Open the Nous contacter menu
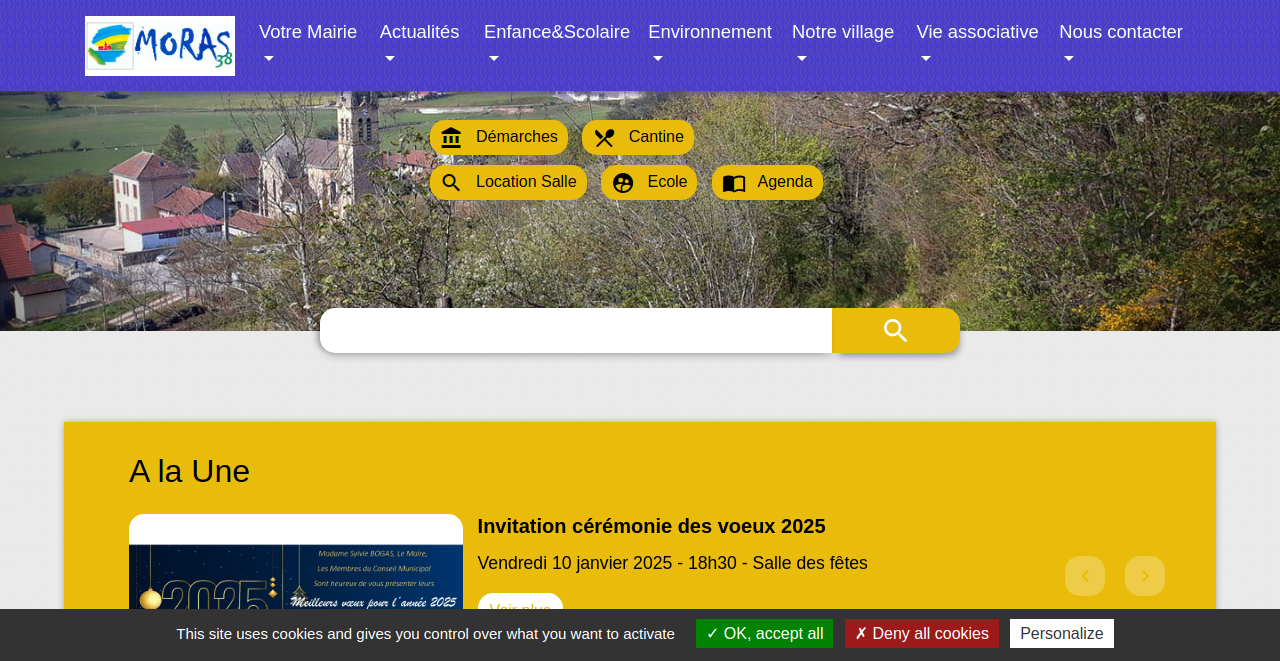Screen dimensions: 1280x661 (x=1120, y=32)
